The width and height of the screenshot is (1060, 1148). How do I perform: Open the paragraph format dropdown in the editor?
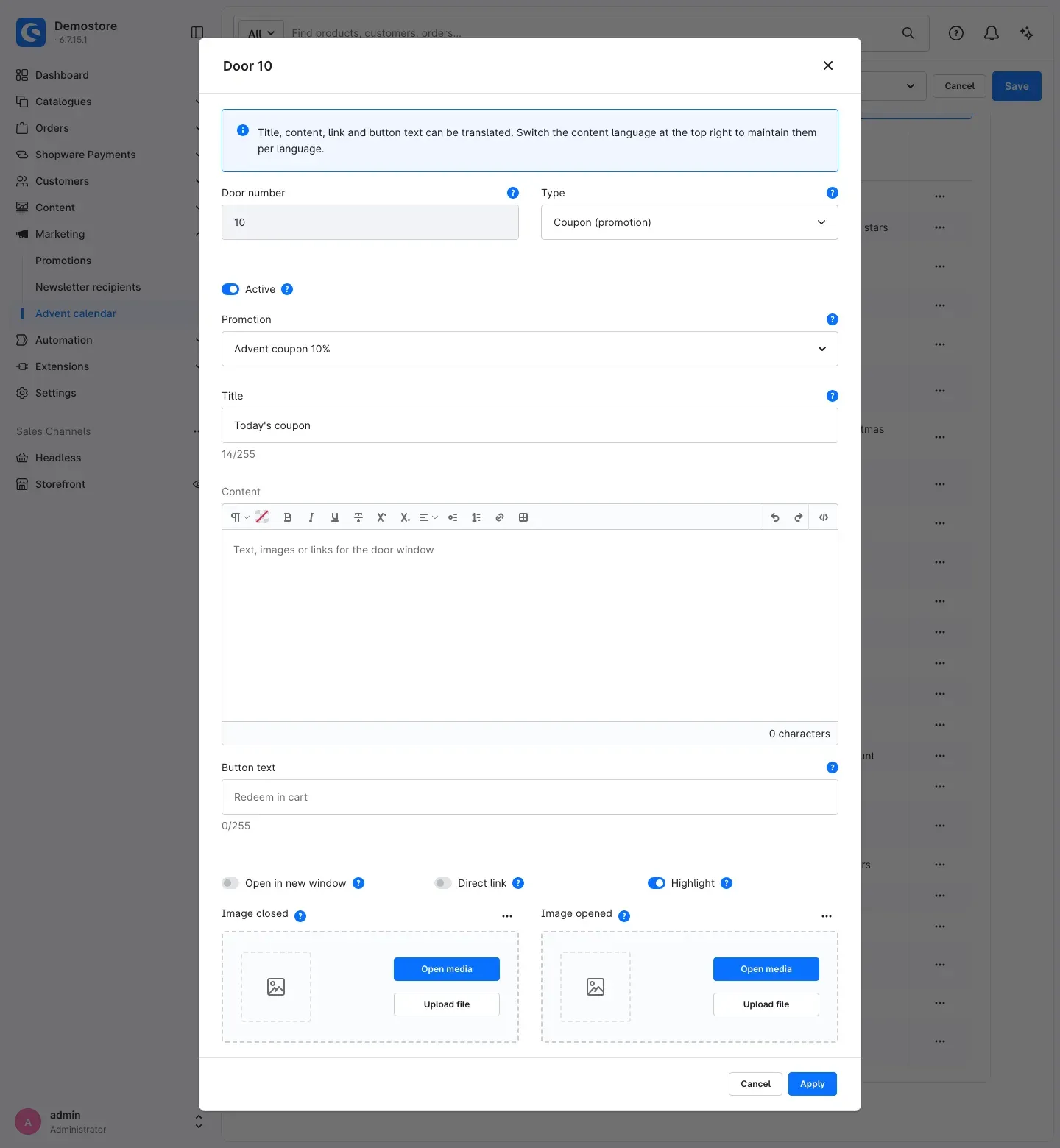239,517
